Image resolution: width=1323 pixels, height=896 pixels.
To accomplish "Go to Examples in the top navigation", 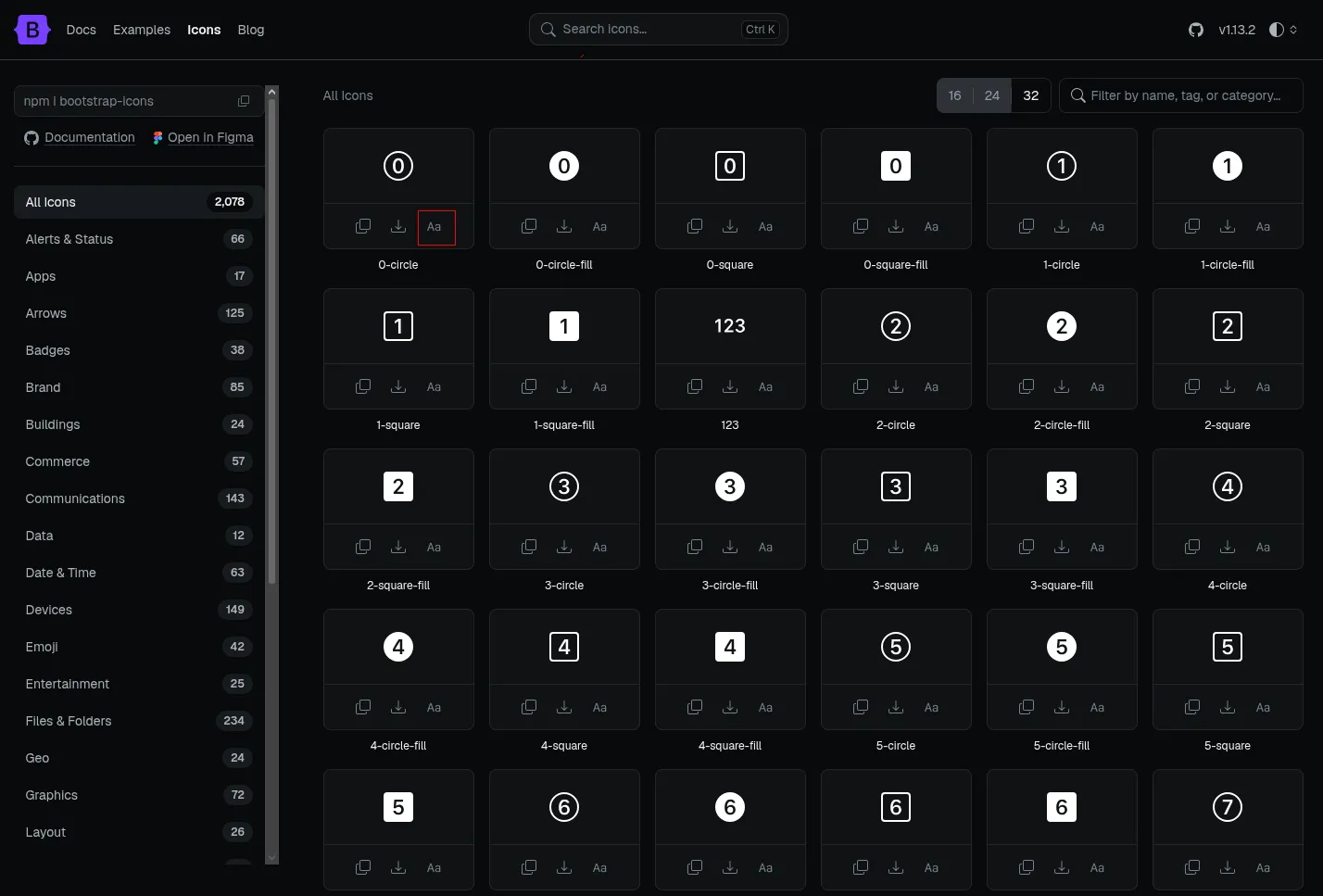I will (x=142, y=30).
